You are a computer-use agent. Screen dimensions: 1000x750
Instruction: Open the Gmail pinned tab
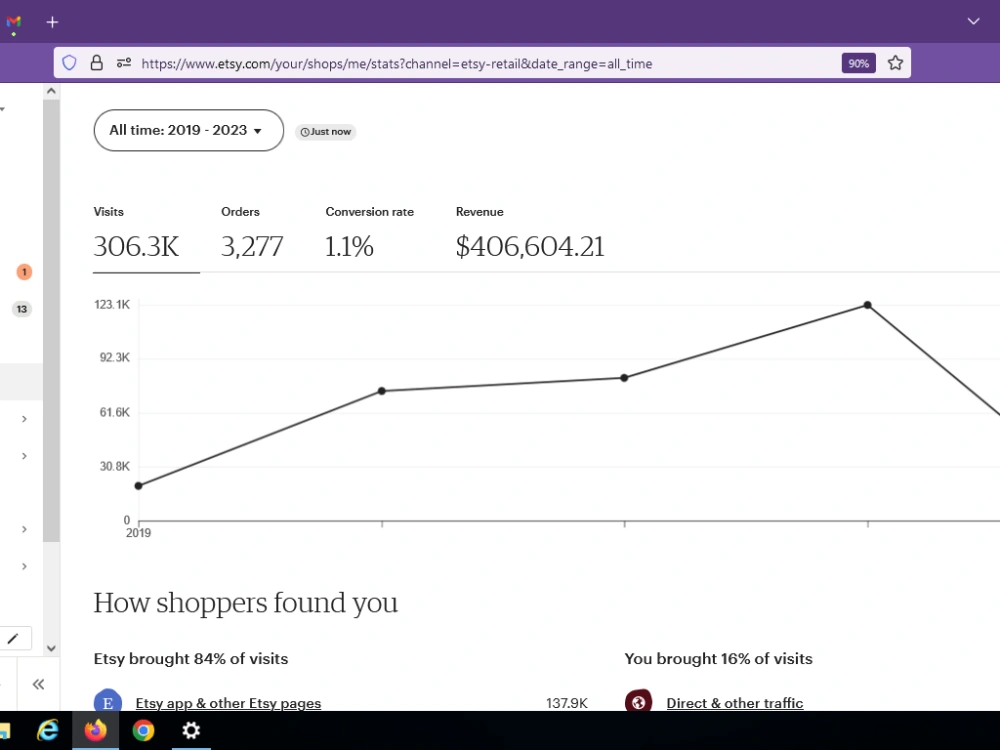13,23
